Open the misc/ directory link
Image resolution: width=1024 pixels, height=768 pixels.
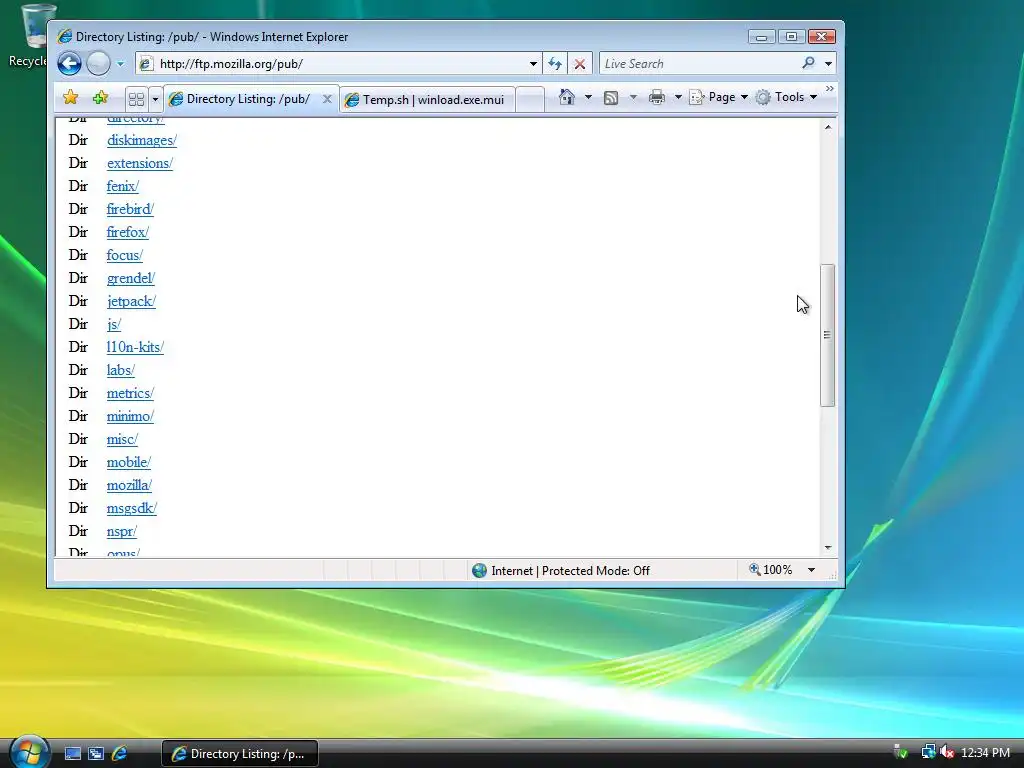pos(122,439)
